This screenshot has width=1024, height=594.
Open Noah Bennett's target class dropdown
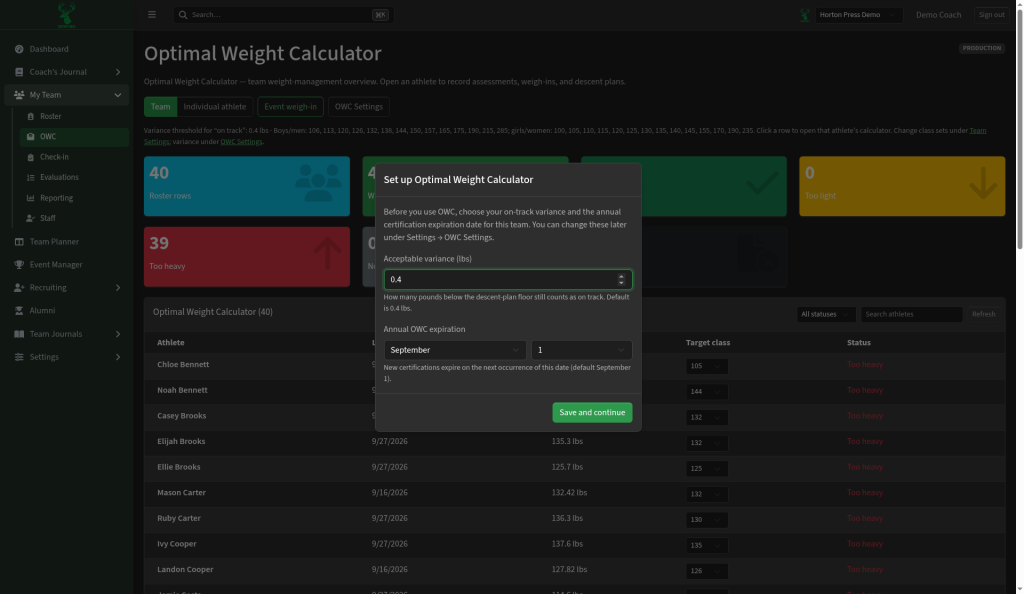pyautogui.click(x=707, y=392)
